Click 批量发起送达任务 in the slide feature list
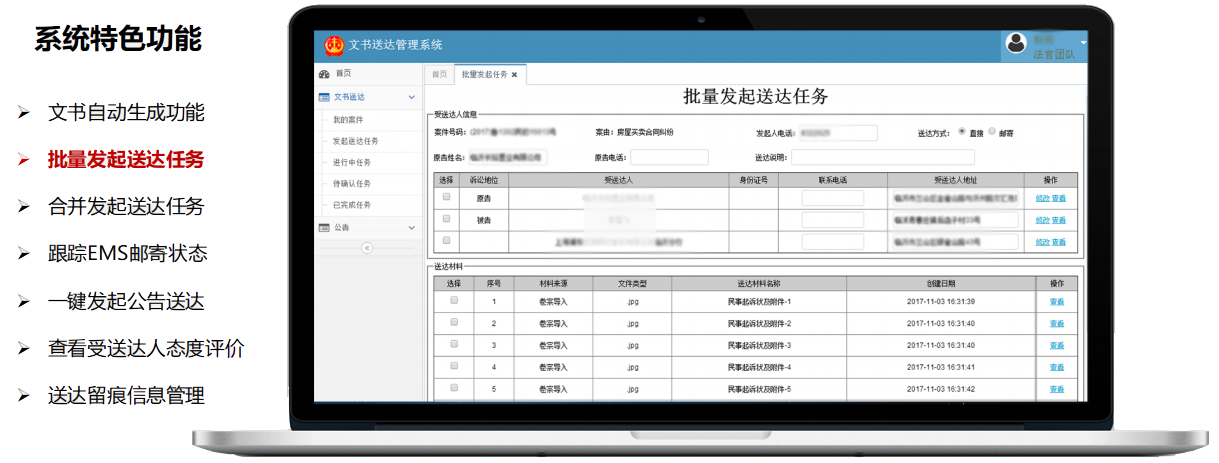This screenshot has height=463, width=1219. coord(126,159)
